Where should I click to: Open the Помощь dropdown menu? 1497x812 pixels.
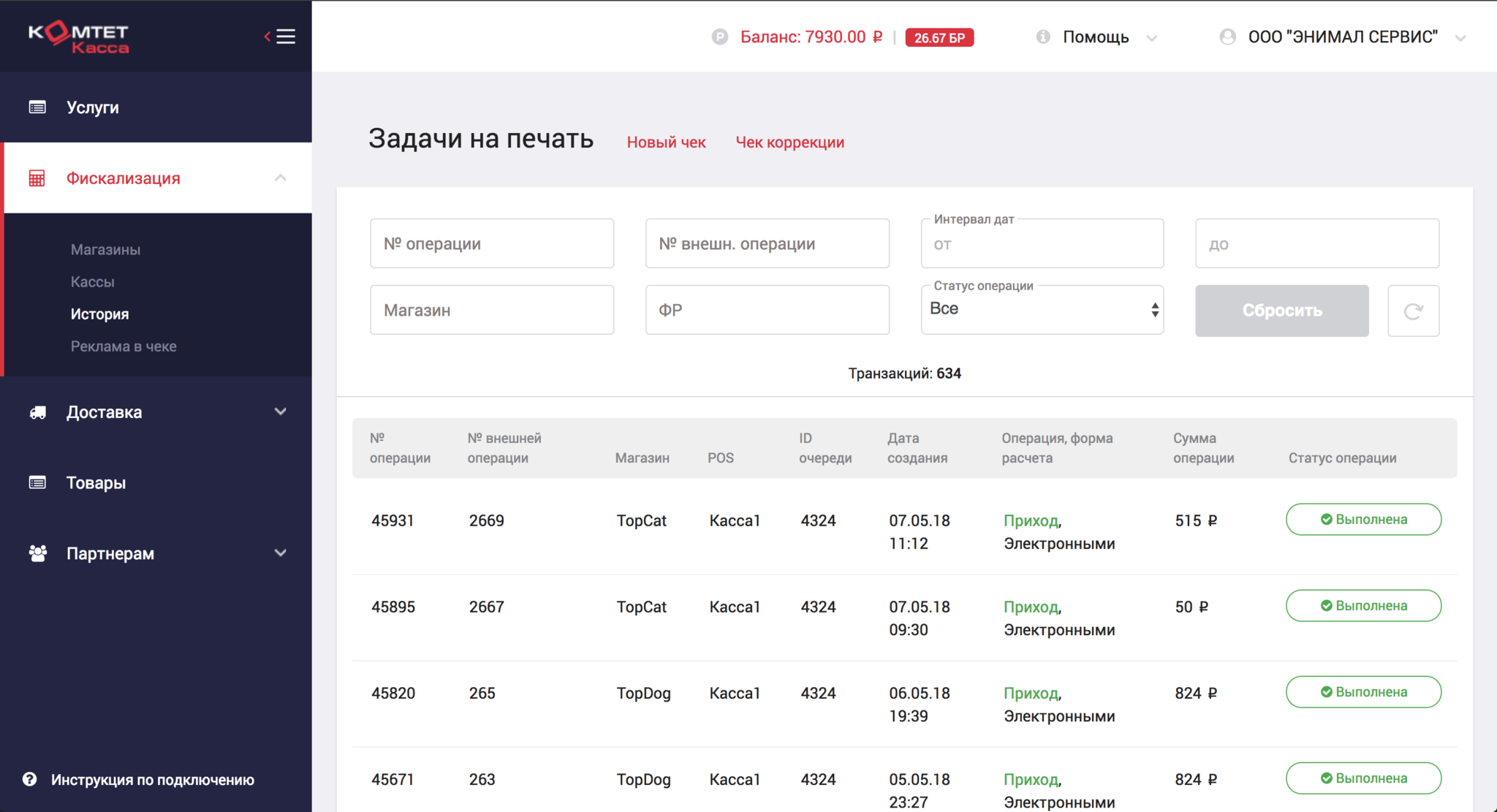coord(1096,37)
